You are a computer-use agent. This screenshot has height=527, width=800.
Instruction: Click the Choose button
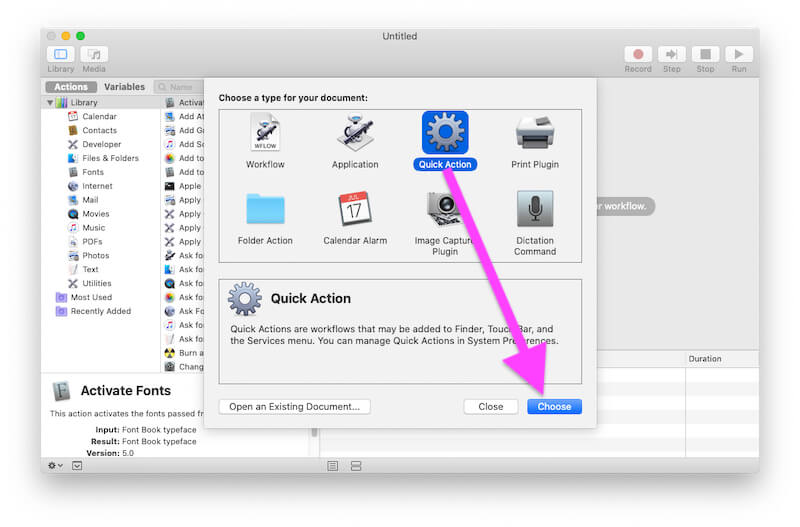pyautogui.click(x=554, y=407)
